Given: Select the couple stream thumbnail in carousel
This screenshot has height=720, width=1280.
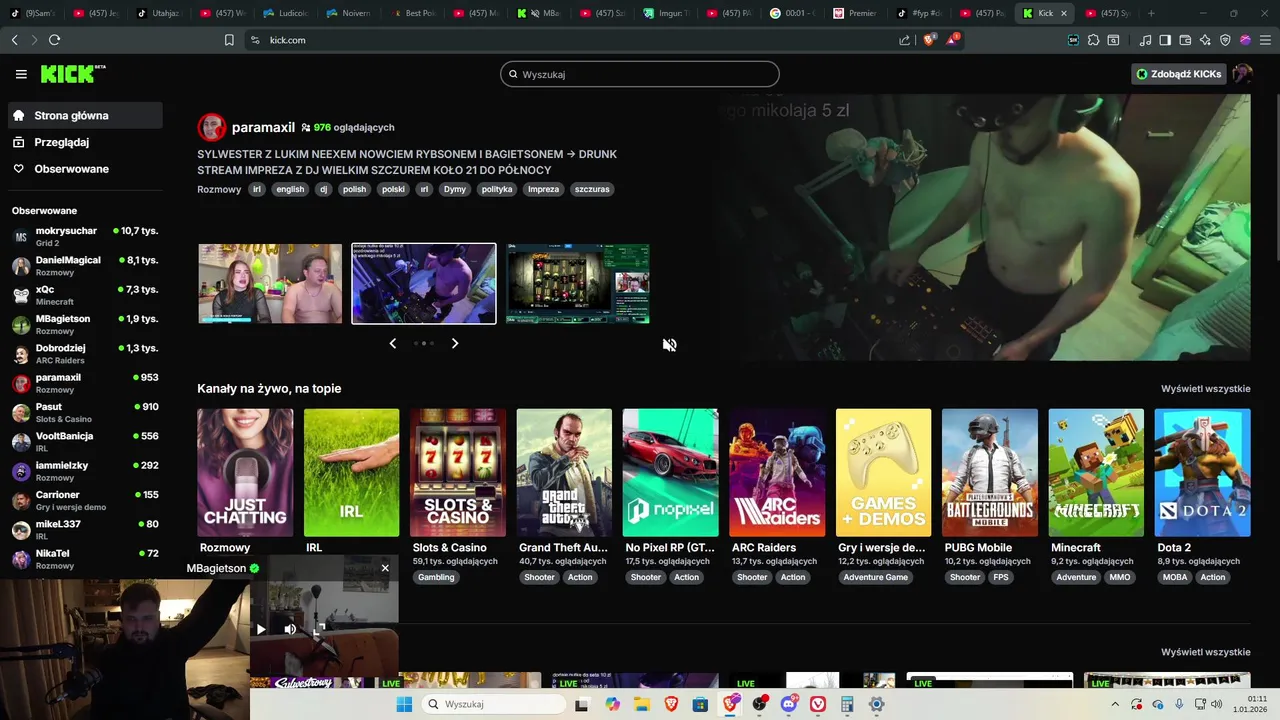Looking at the screenshot, I should point(270,283).
